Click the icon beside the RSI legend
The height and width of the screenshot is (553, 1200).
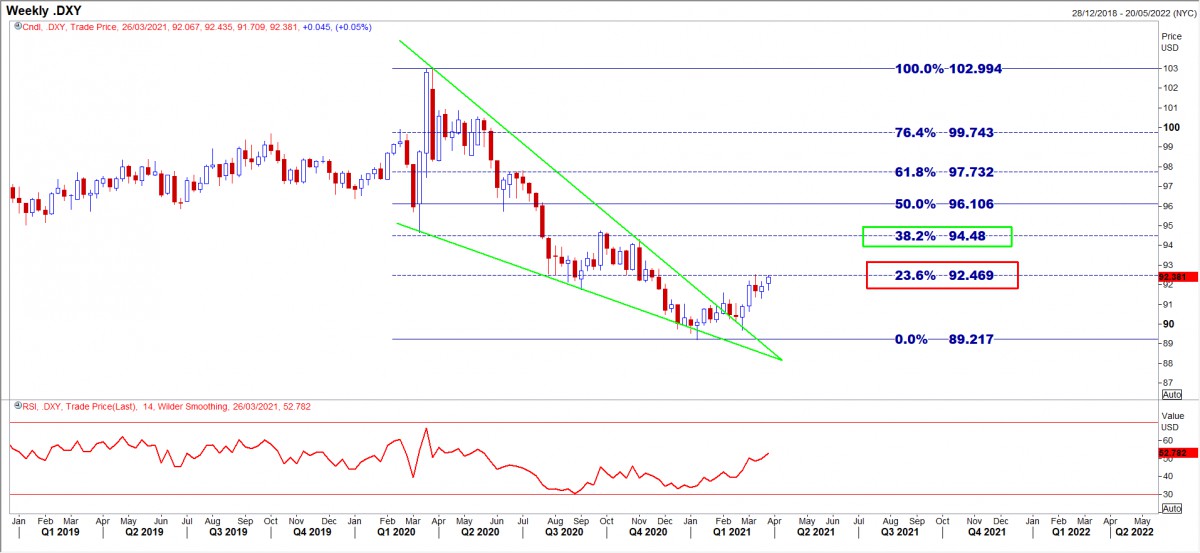pyautogui.click(x=16, y=405)
